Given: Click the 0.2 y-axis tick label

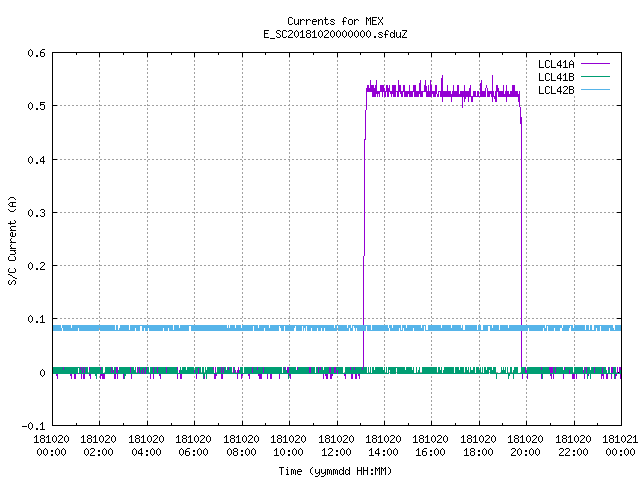Looking at the screenshot, I should click(36, 266).
